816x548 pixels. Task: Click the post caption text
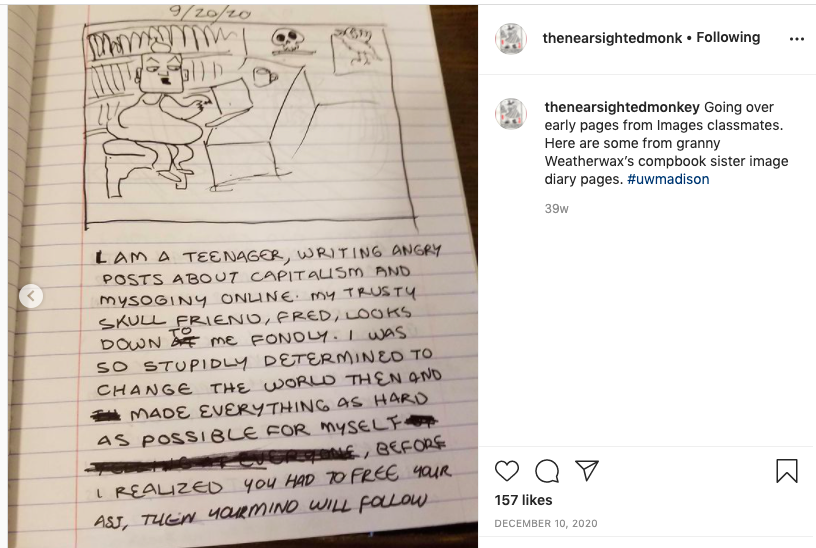pyautogui.click(x=666, y=143)
